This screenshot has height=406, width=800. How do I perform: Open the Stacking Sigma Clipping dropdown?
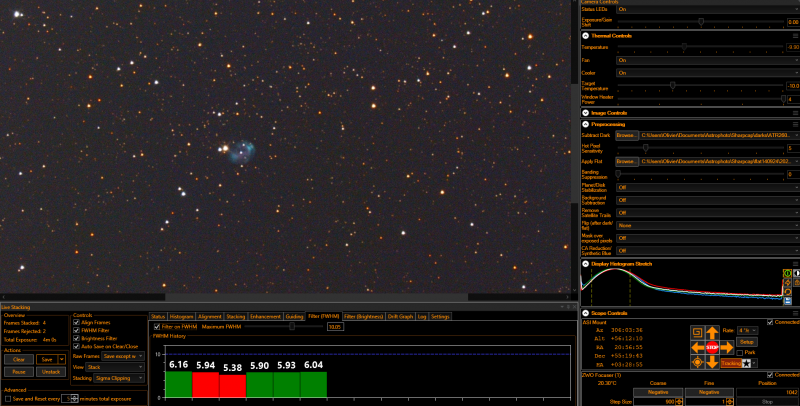[119, 378]
